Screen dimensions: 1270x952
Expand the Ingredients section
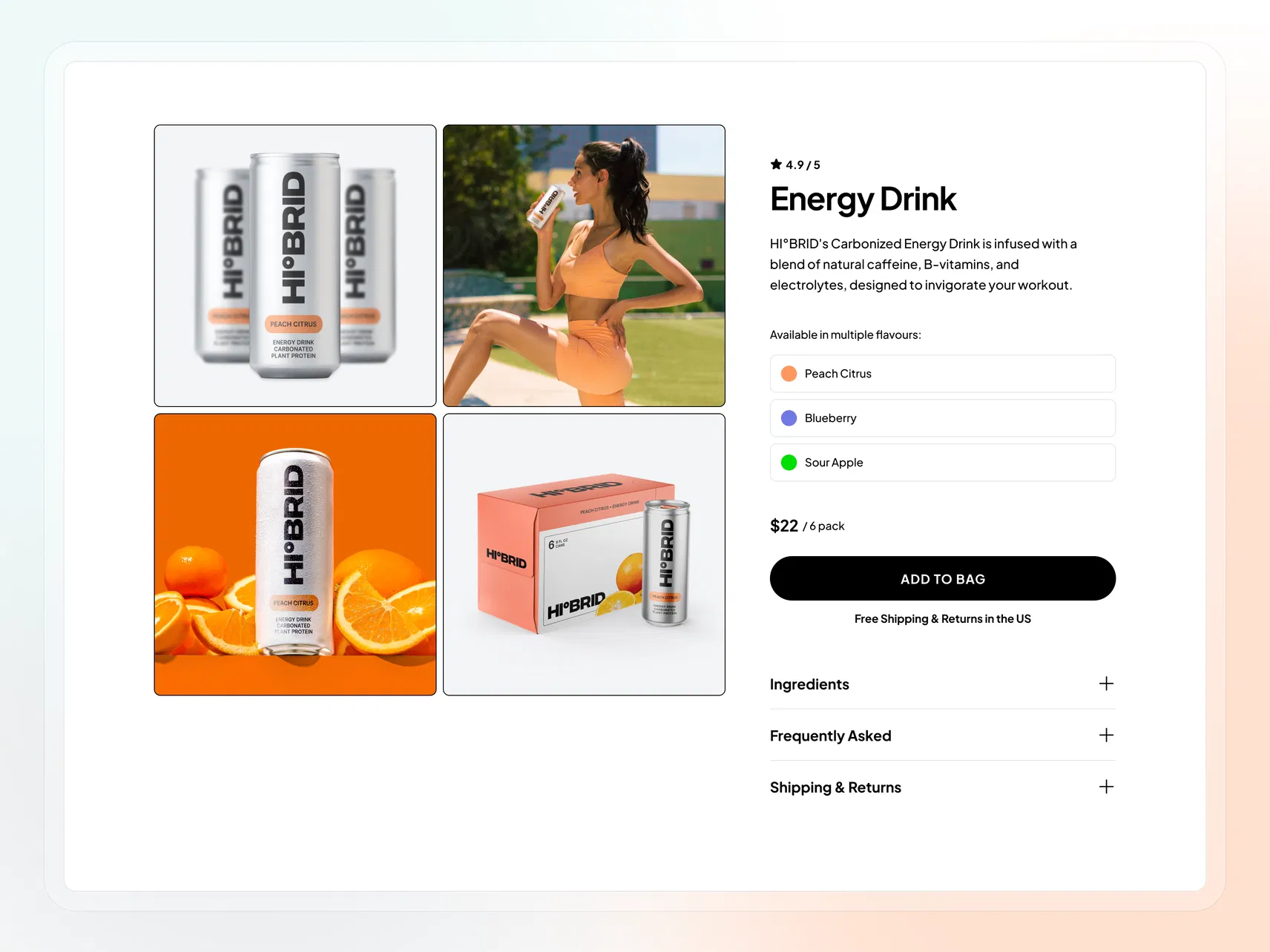(x=942, y=684)
